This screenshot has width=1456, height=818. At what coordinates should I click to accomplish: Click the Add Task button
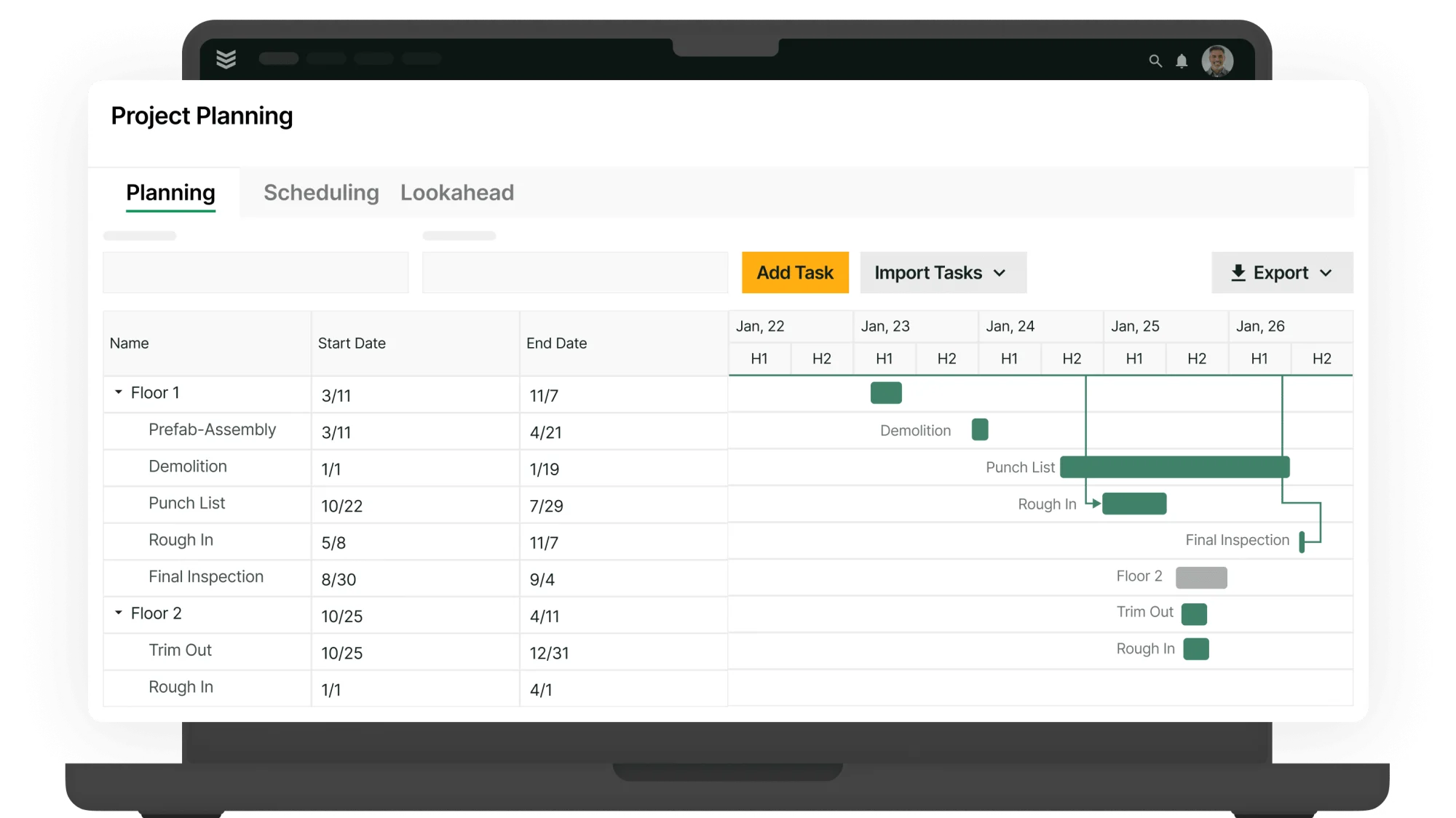click(795, 273)
